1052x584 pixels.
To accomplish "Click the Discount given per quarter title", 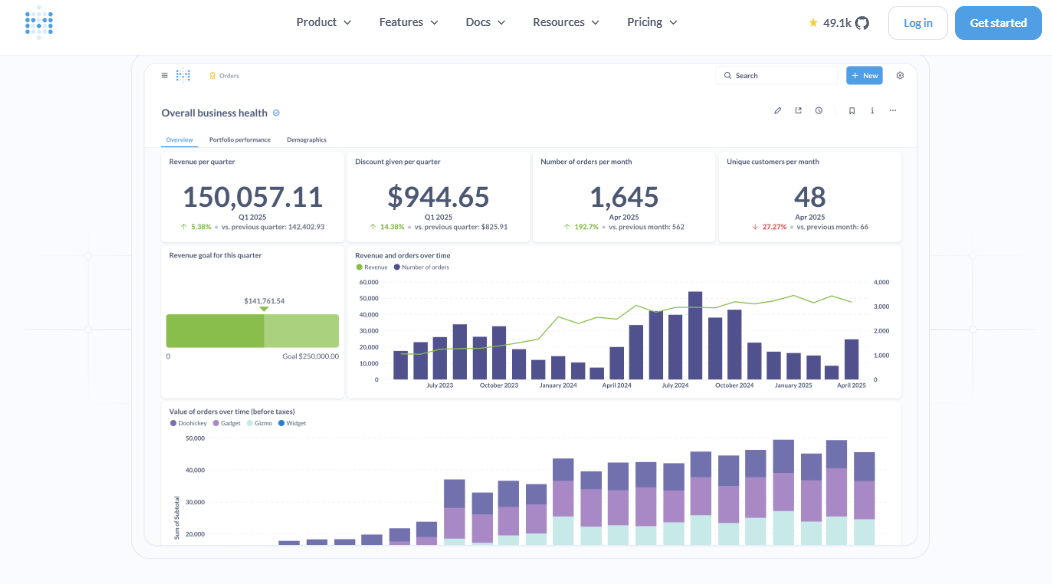I will click(x=398, y=162).
